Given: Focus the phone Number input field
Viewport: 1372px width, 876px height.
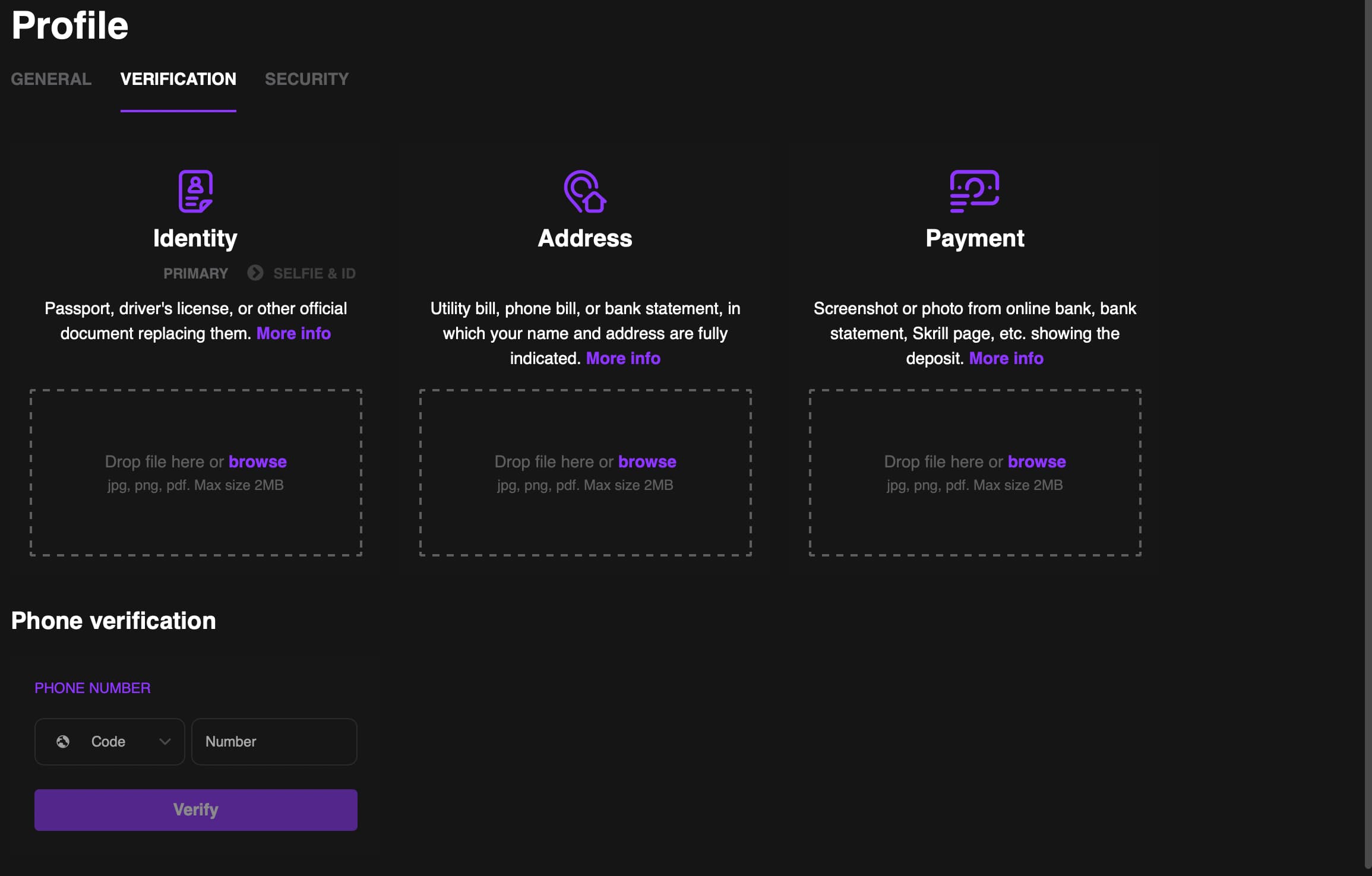Looking at the screenshot, I should pos(274,741).
